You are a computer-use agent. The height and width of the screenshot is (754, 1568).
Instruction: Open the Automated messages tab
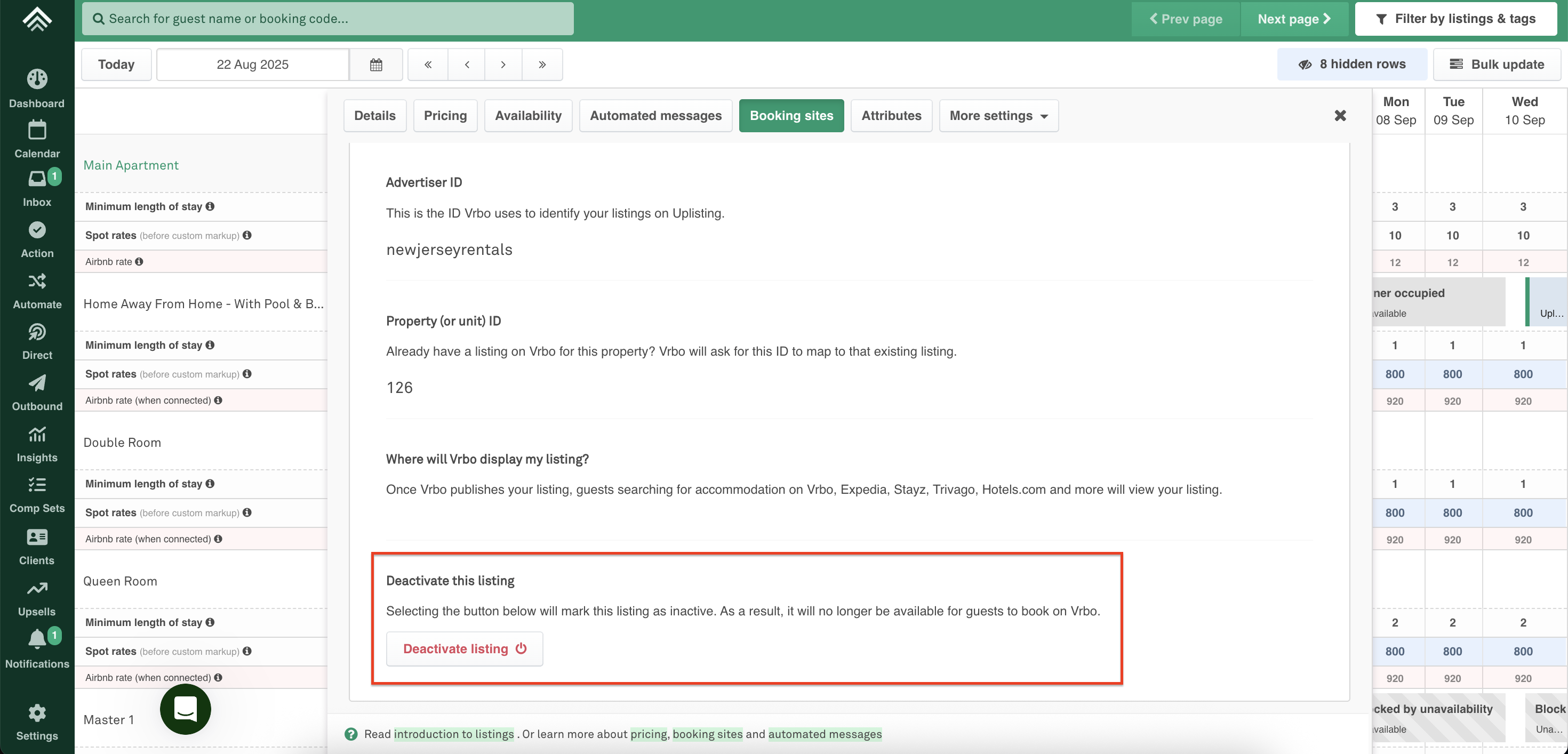click(x=655, y=116)
